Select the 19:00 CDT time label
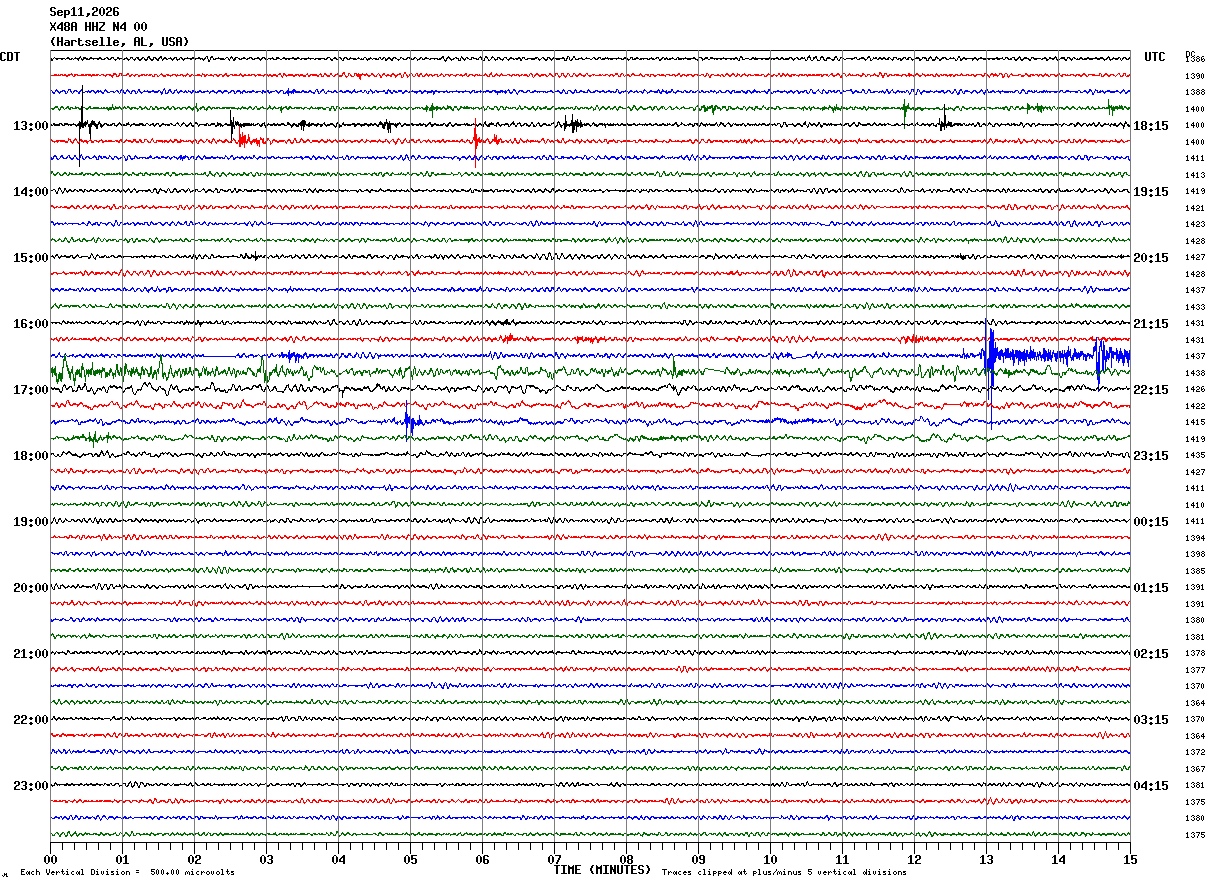 [31, 522]
